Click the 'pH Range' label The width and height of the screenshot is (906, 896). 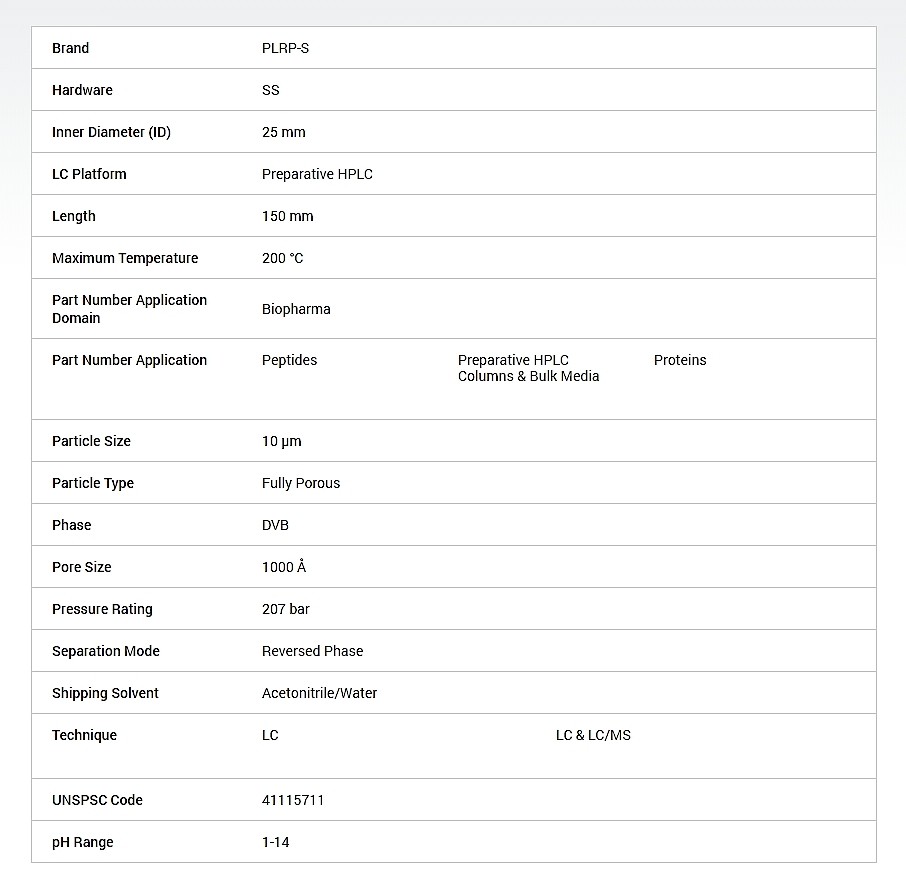click(83, 842)
